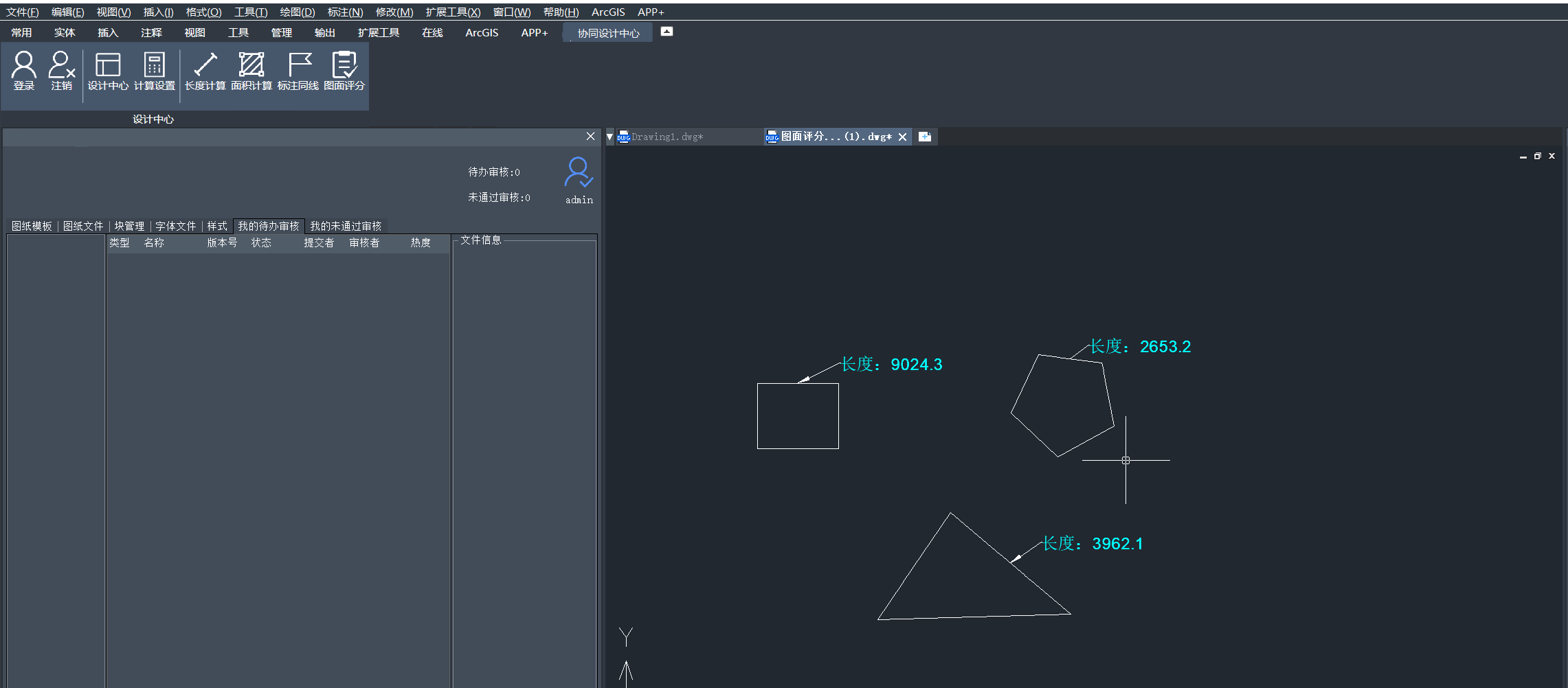1568x688 pixels.
Task: Select the 图纸模板 panel tab
Action: point(32,226)
